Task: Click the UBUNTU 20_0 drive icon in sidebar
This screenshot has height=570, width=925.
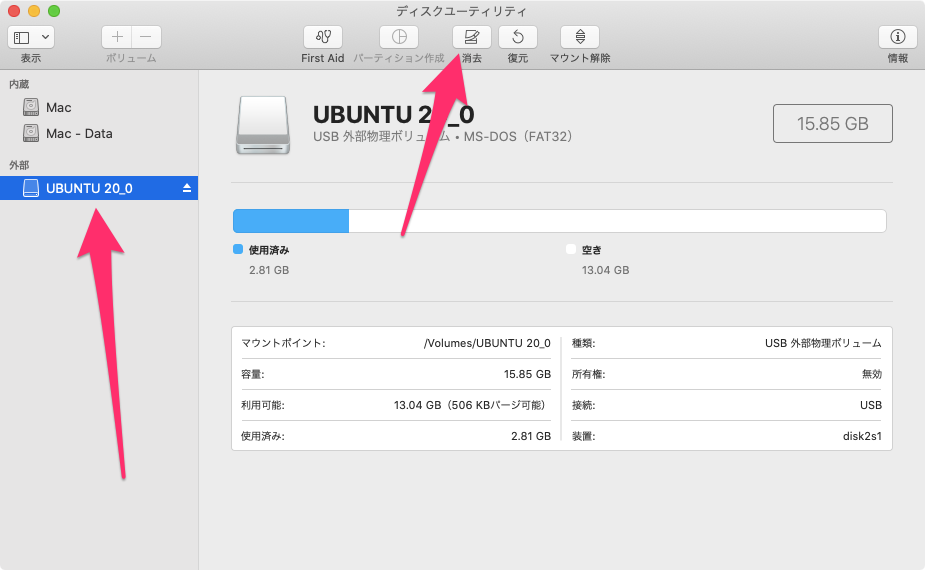Action: 31,188
